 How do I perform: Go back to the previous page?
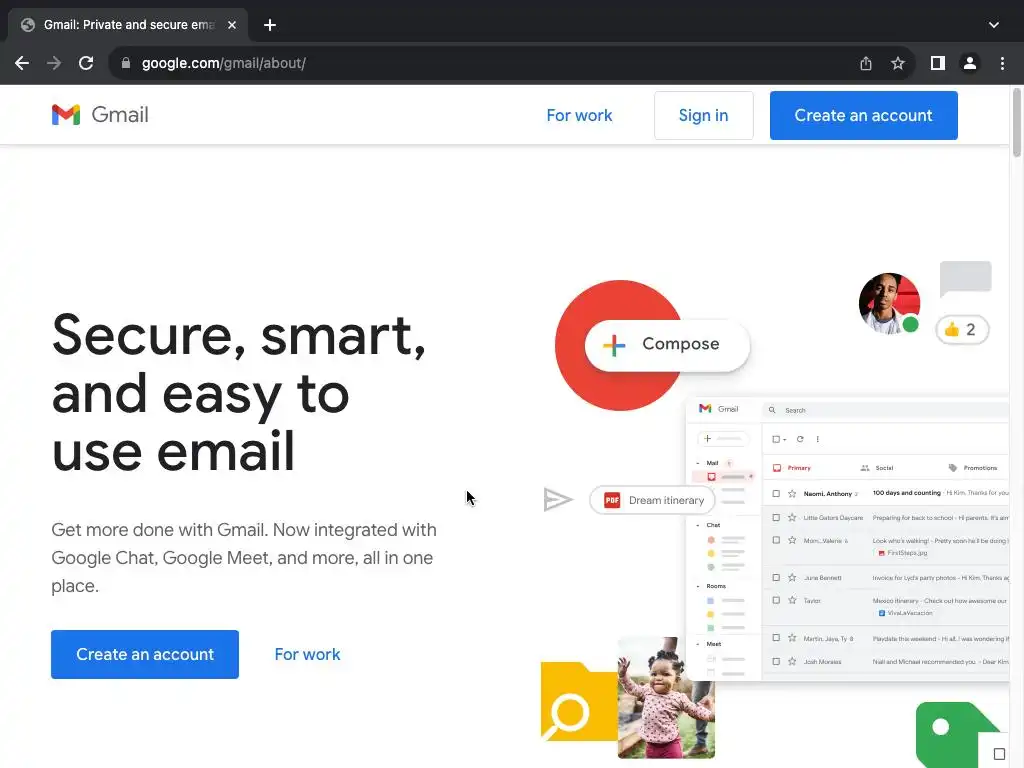click(x=22, y=63)
